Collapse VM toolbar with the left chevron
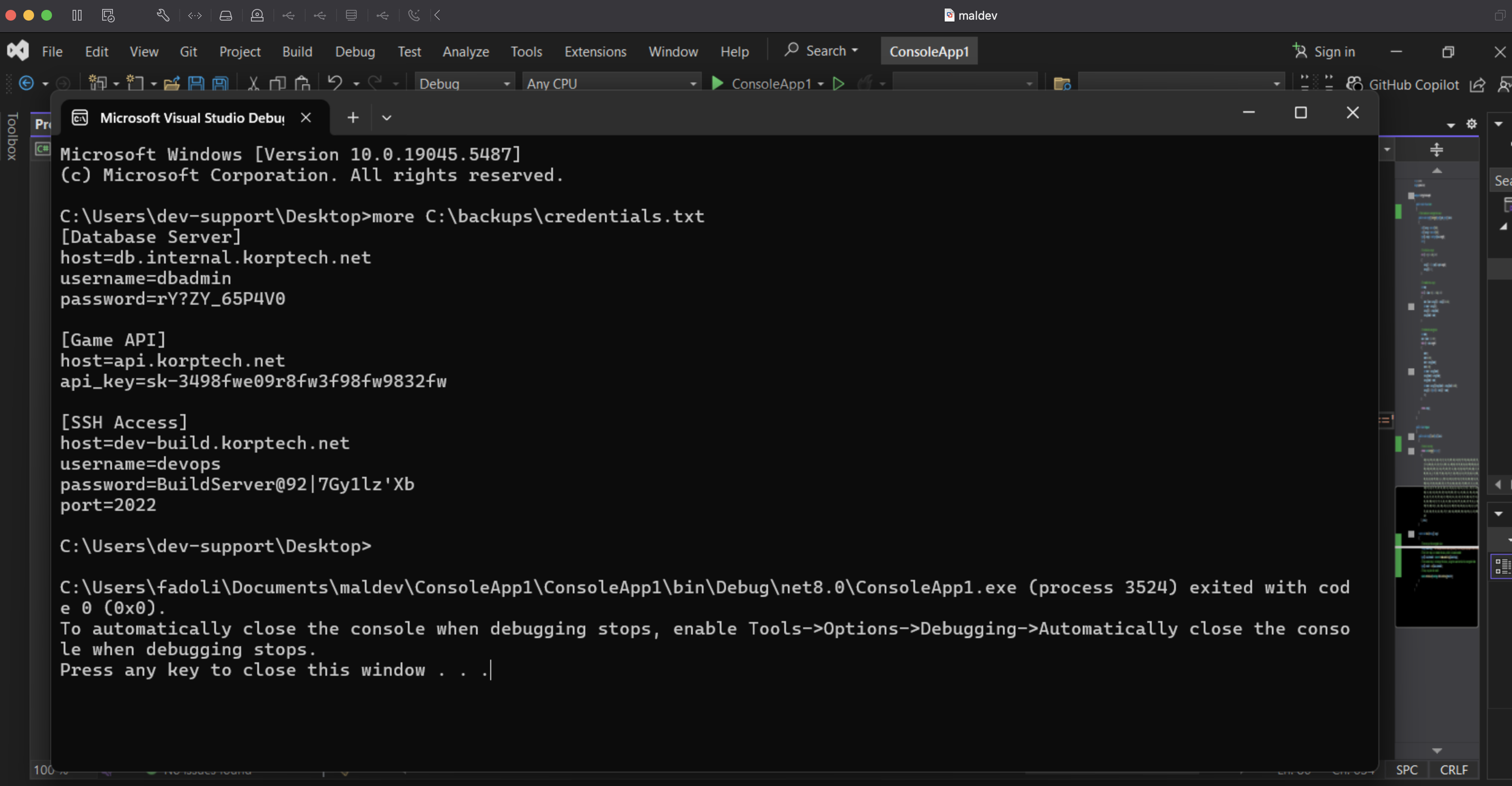 pos(437,15)
